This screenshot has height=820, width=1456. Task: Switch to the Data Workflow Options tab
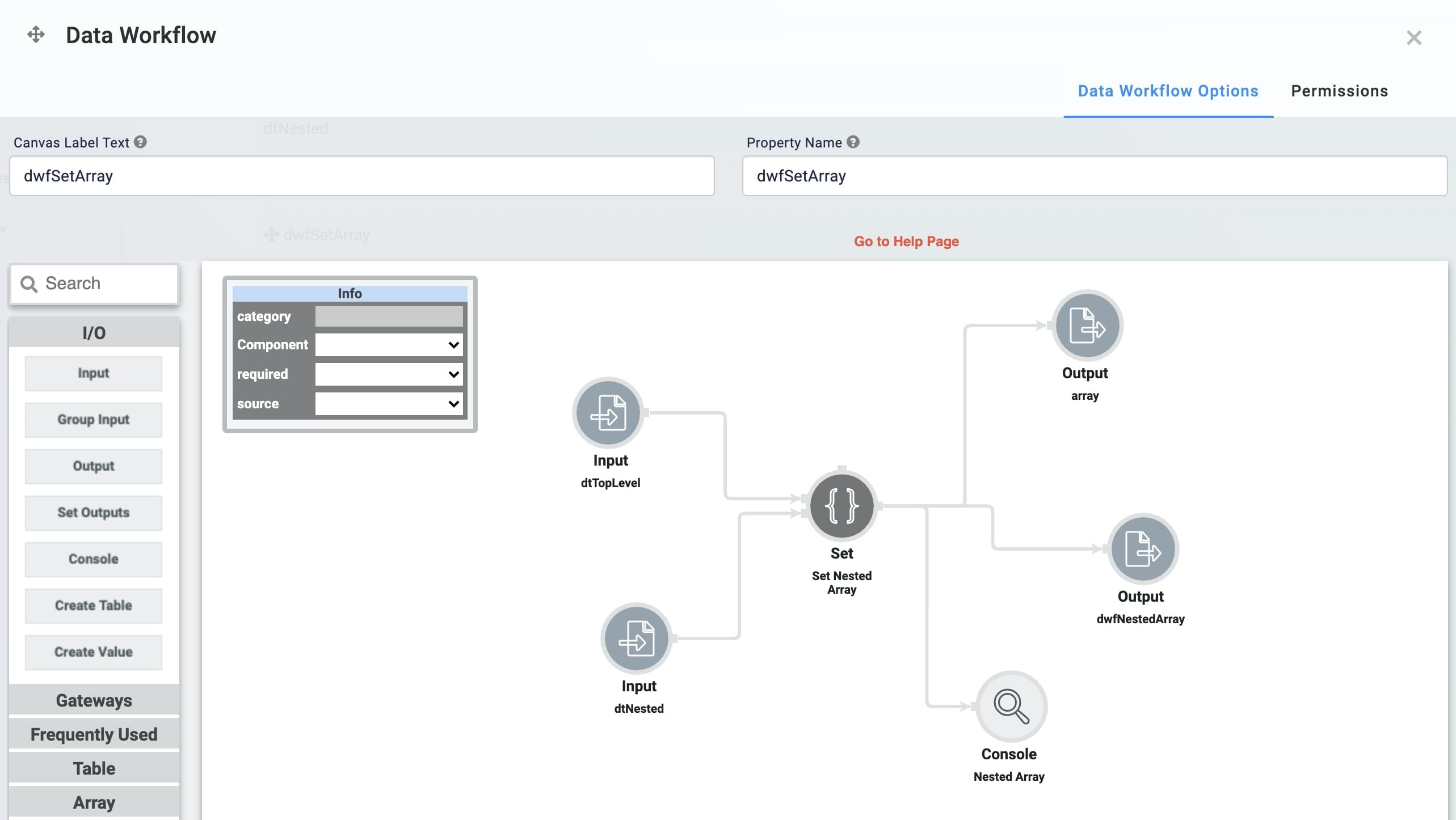click(x=1168, y=91)
